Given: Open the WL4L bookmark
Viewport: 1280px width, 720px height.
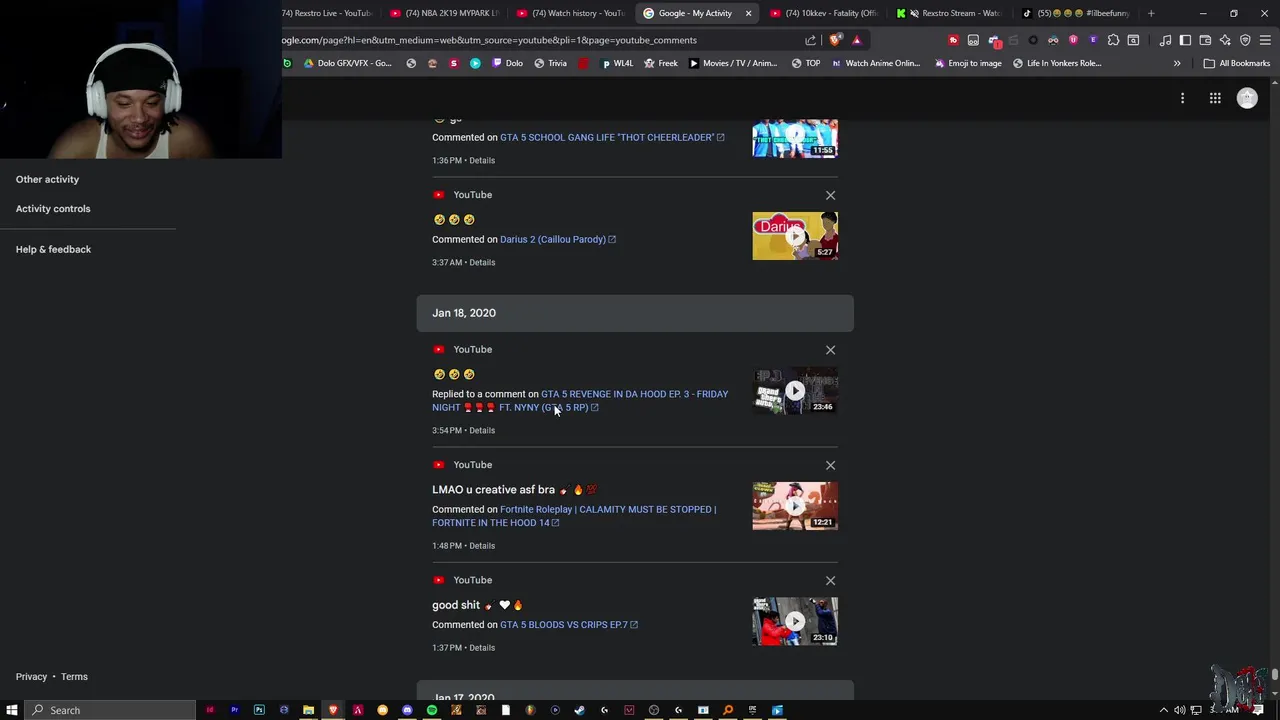Looking at the screenshot, I should (617, 63).
